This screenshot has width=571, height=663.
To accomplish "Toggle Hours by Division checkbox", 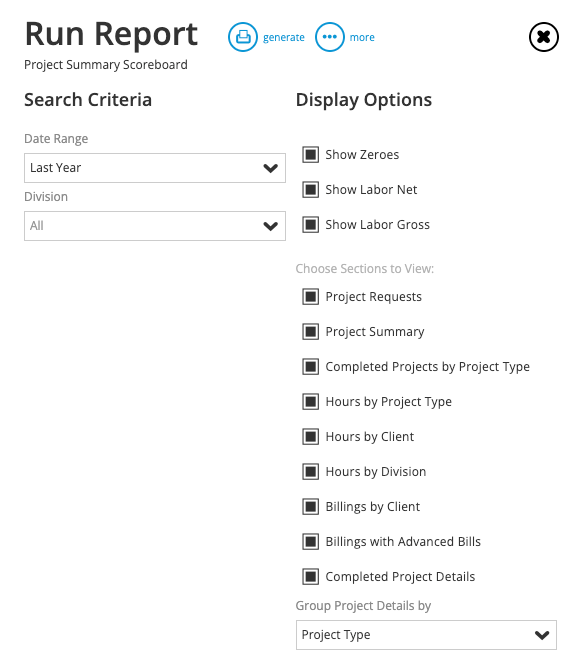I will point(310,471).
